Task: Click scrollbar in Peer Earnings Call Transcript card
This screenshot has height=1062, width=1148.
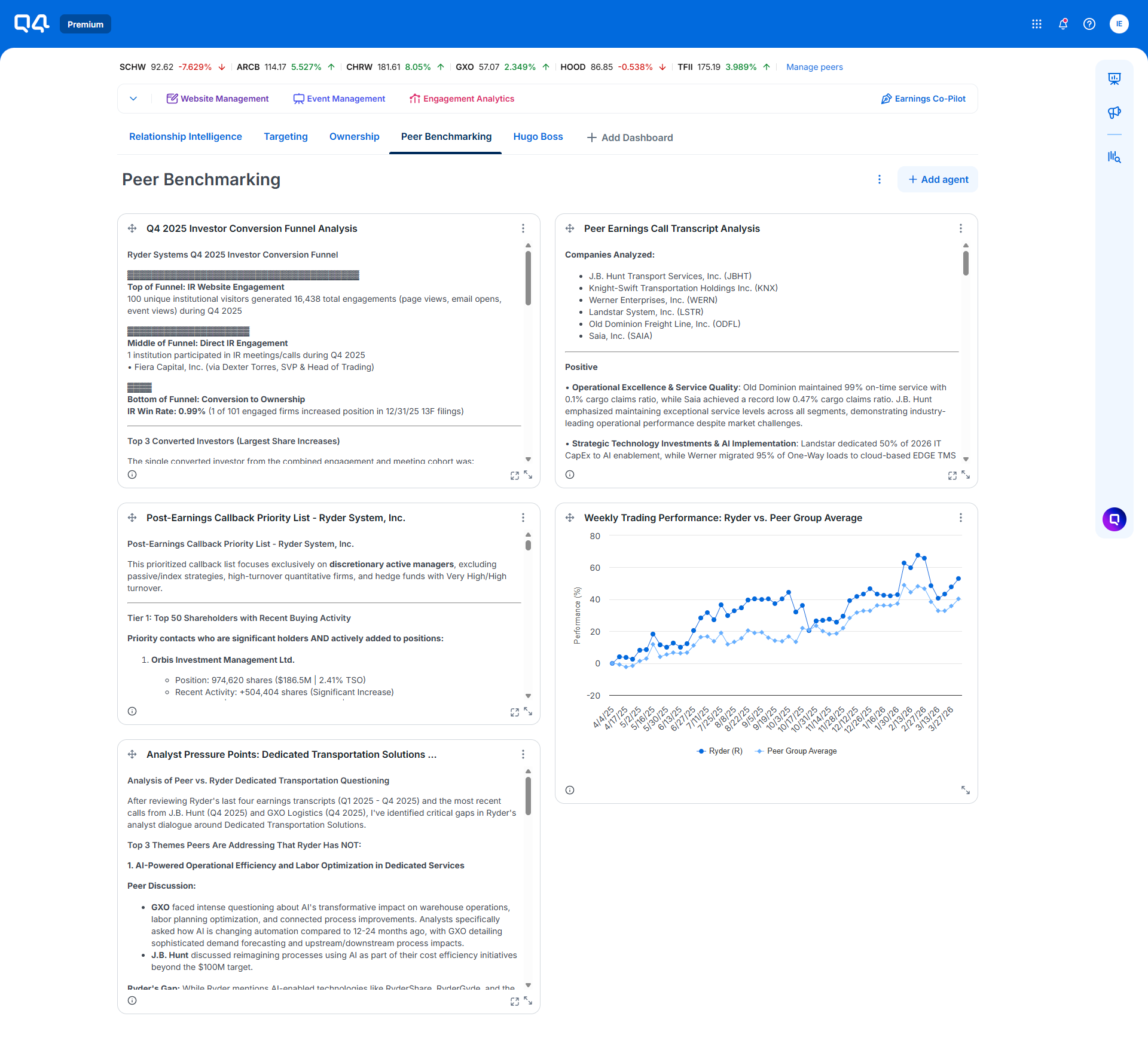Action: pyautogui.click(x=966, y=264)
